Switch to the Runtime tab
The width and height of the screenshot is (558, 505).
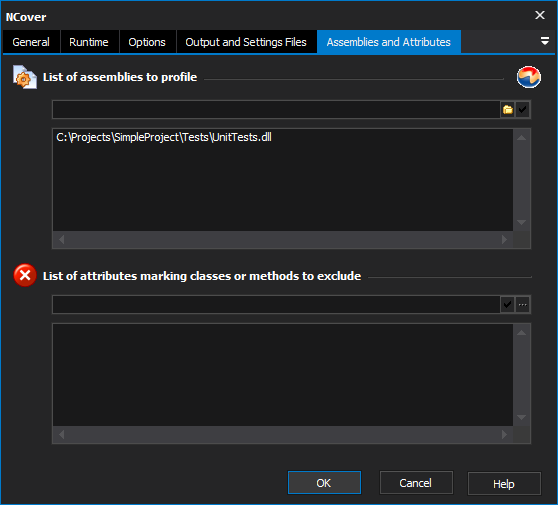tap(89, 42)
